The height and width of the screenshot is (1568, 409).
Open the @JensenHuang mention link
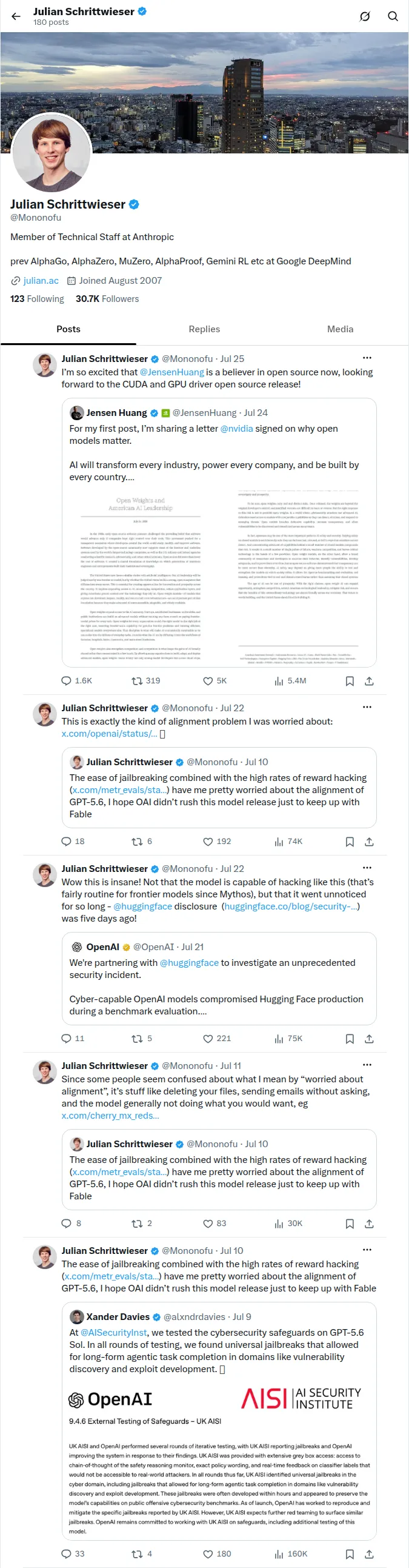coord(172,372)
